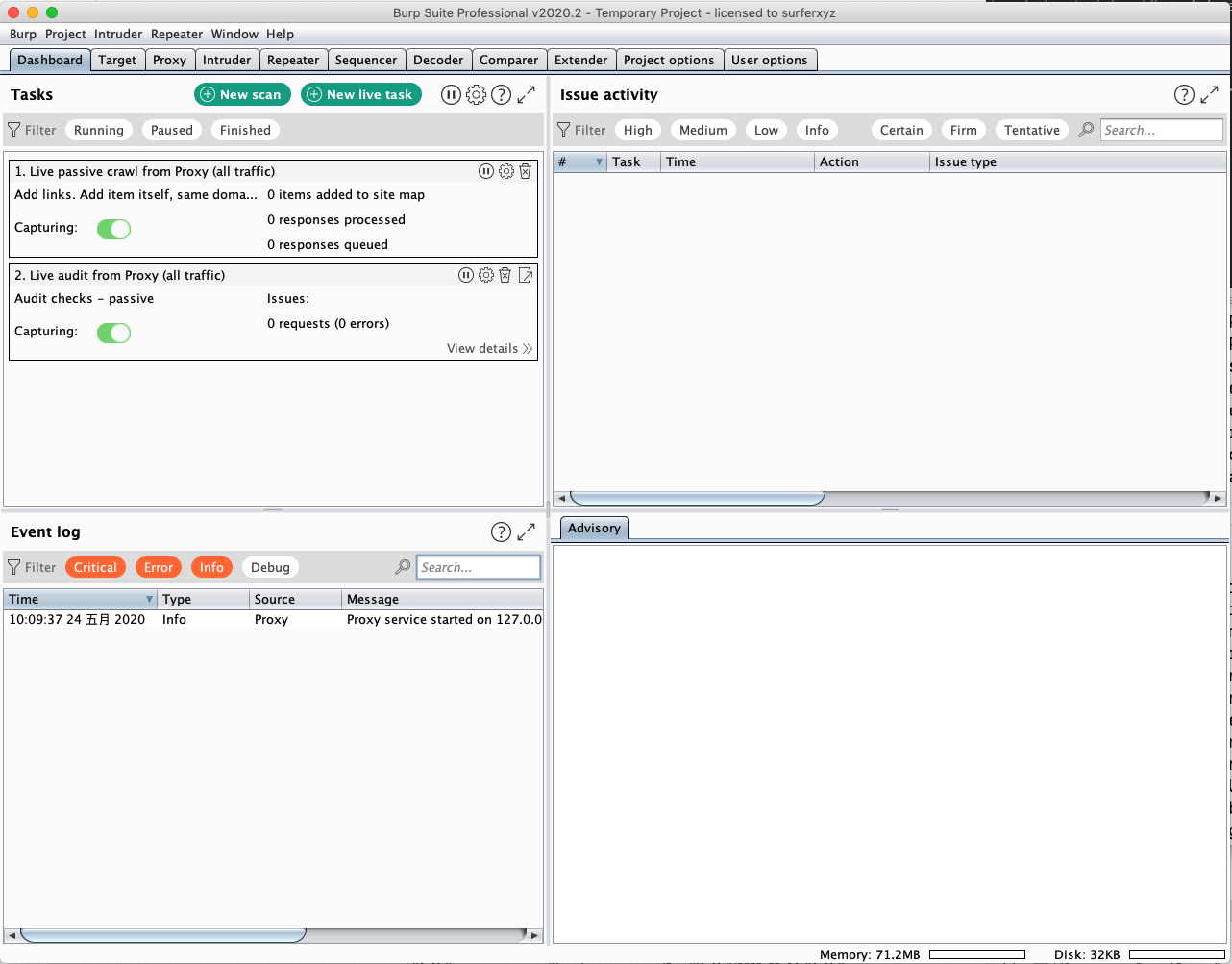This screenshot has height=964, width=1232.
Task: Sort issues by the # column
Action: [579, 161]
